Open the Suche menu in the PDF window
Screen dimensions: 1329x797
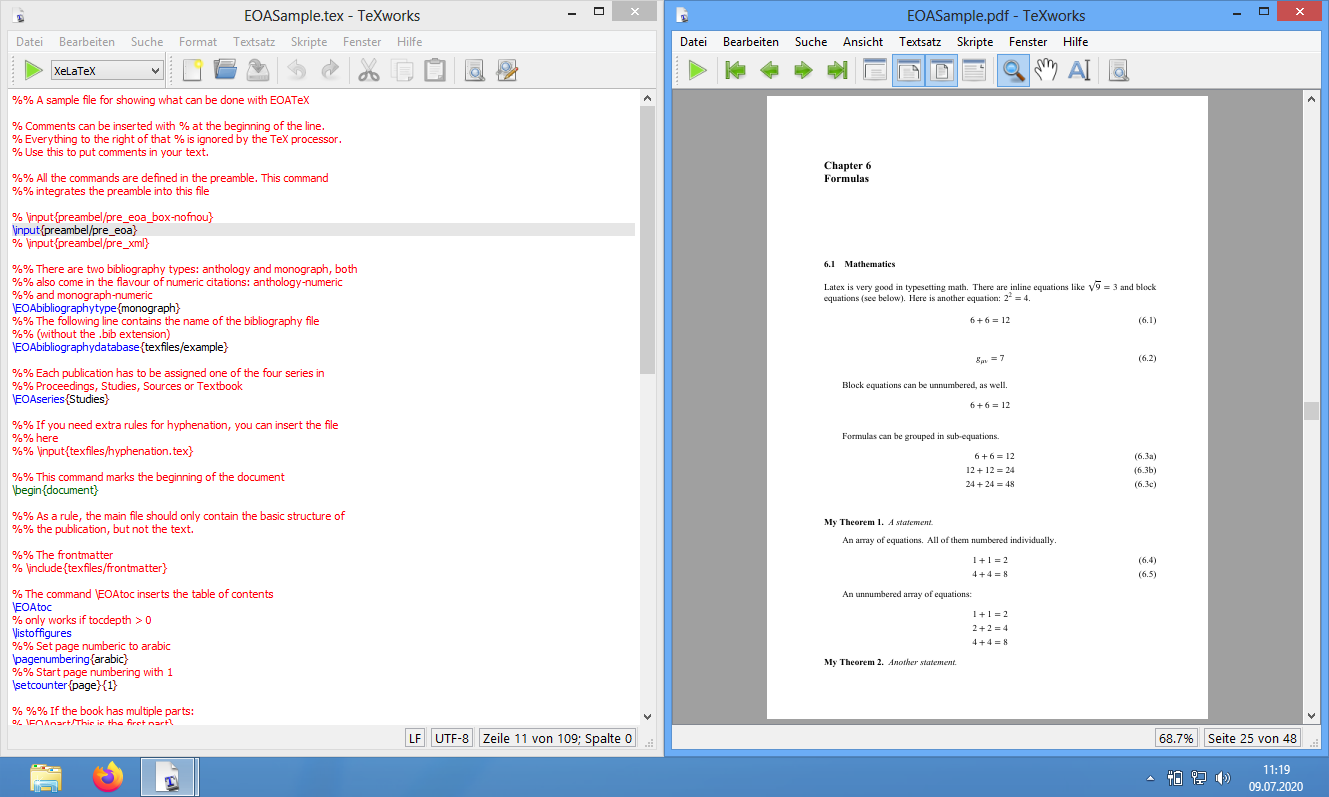coord(811,42)
